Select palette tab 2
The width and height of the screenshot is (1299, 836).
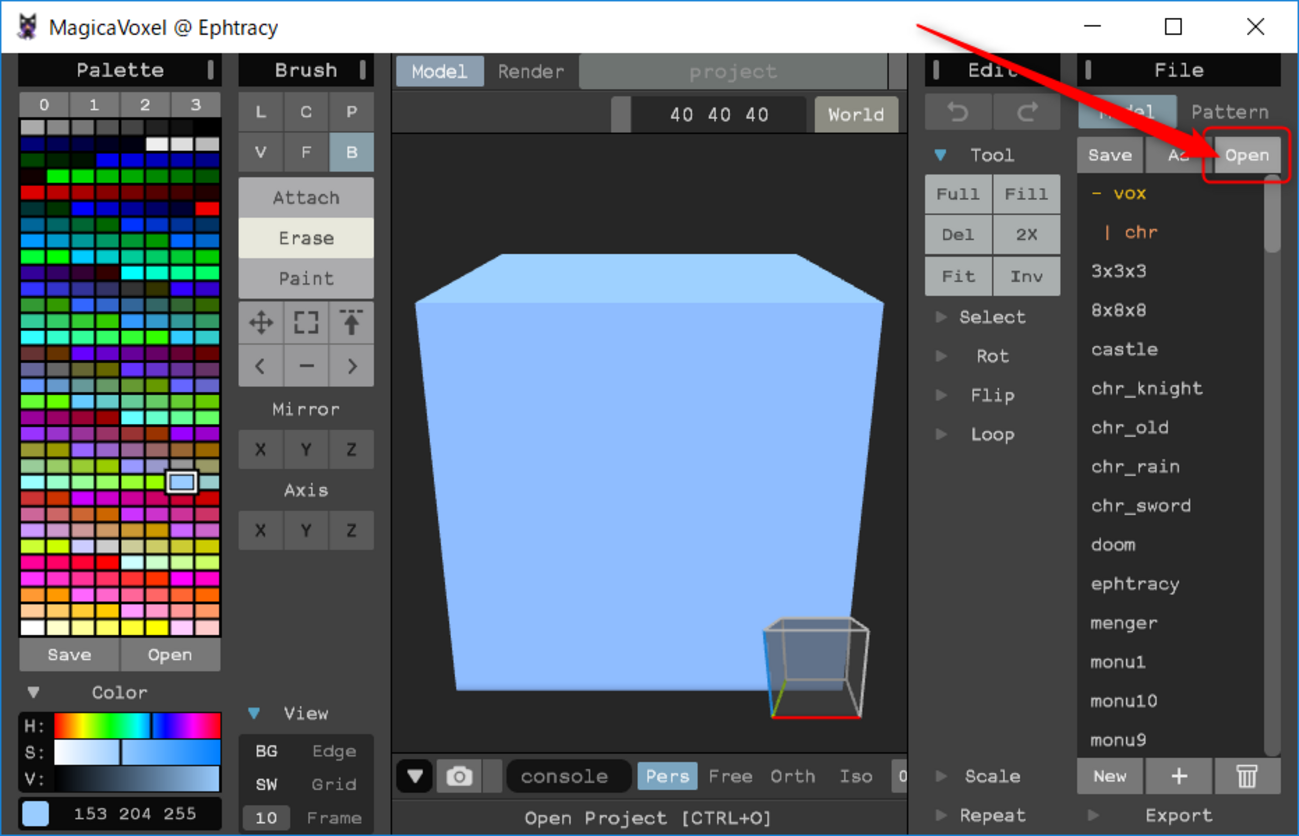(145, 104)
